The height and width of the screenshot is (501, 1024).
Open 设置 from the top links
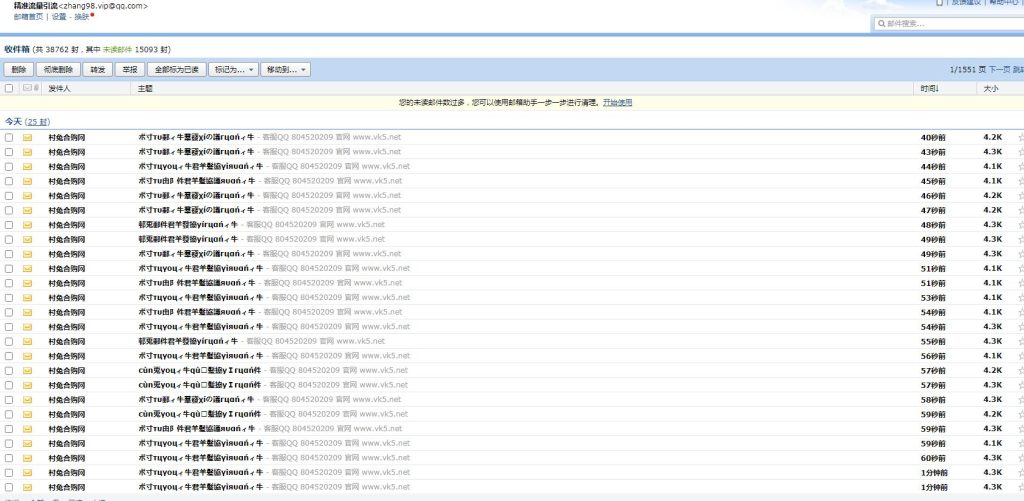59,17
